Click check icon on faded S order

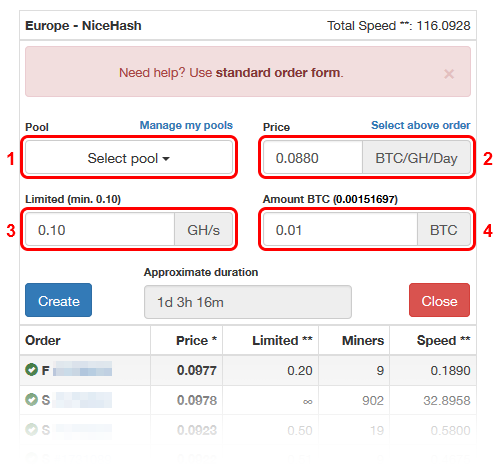(31, 429)
